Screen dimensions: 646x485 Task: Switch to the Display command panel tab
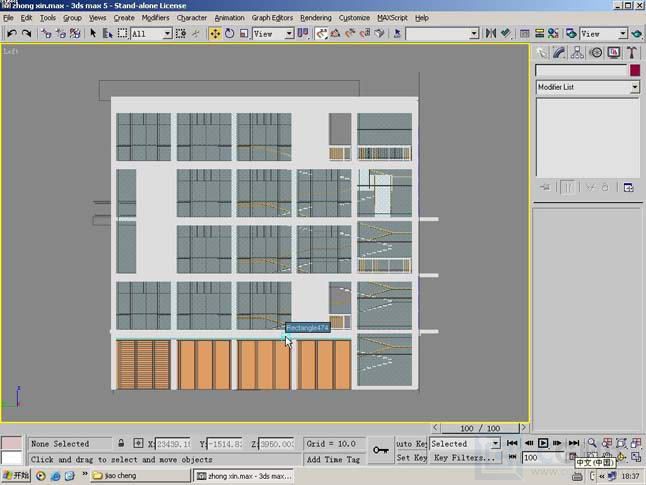pos(614,53)
